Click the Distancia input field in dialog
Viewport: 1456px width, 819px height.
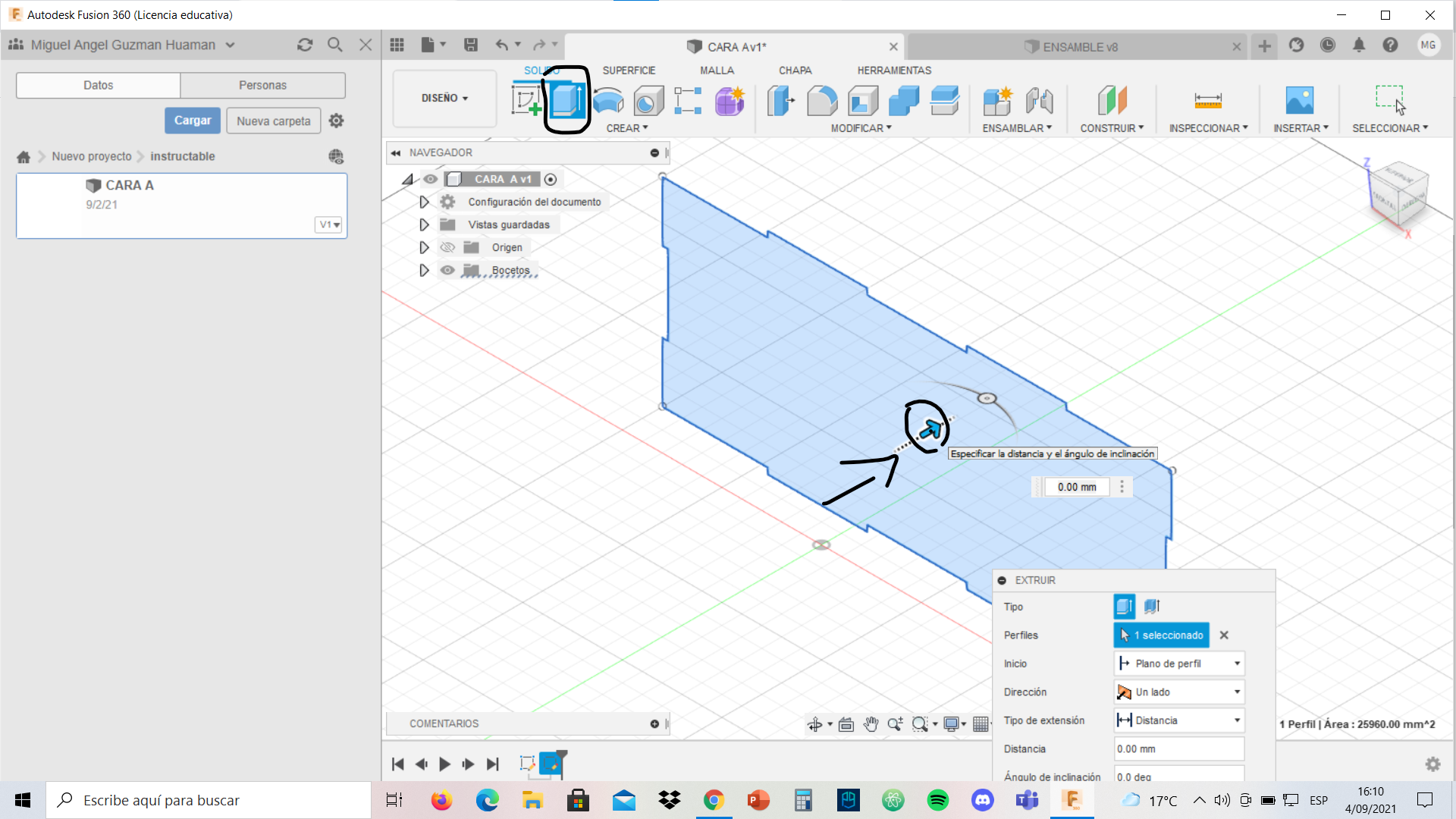point(1179,748)
